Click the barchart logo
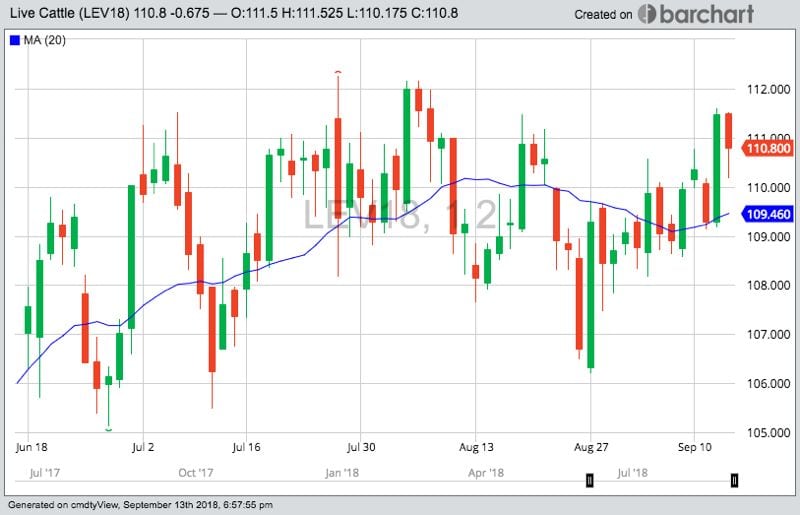The width and height of the screenshot is (800, 515). (696, 14)
